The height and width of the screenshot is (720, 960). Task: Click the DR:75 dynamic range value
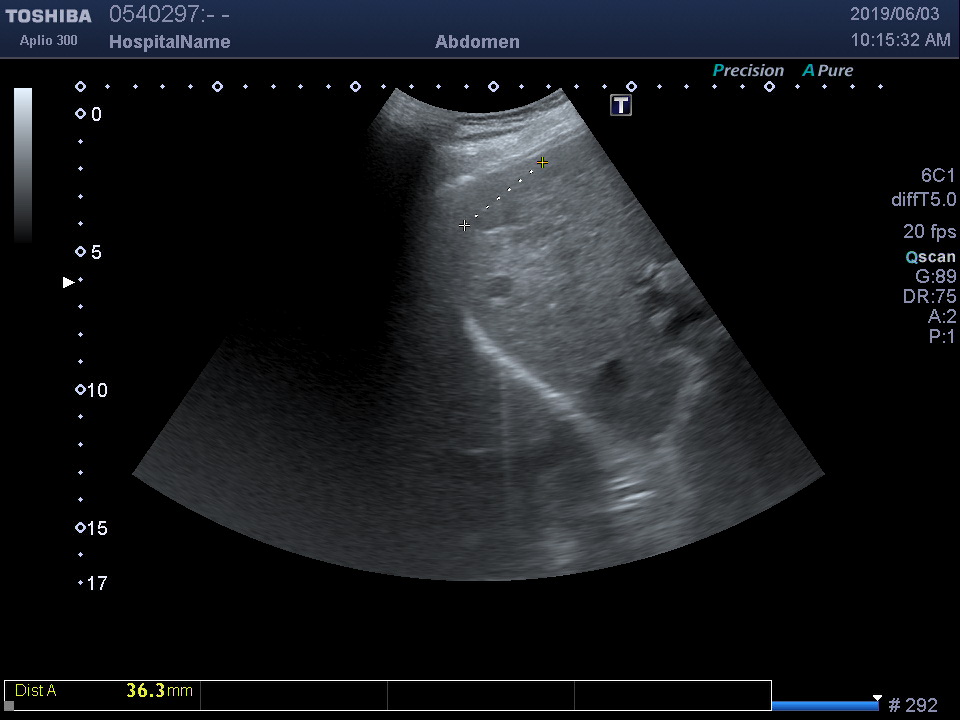(929, 297)
